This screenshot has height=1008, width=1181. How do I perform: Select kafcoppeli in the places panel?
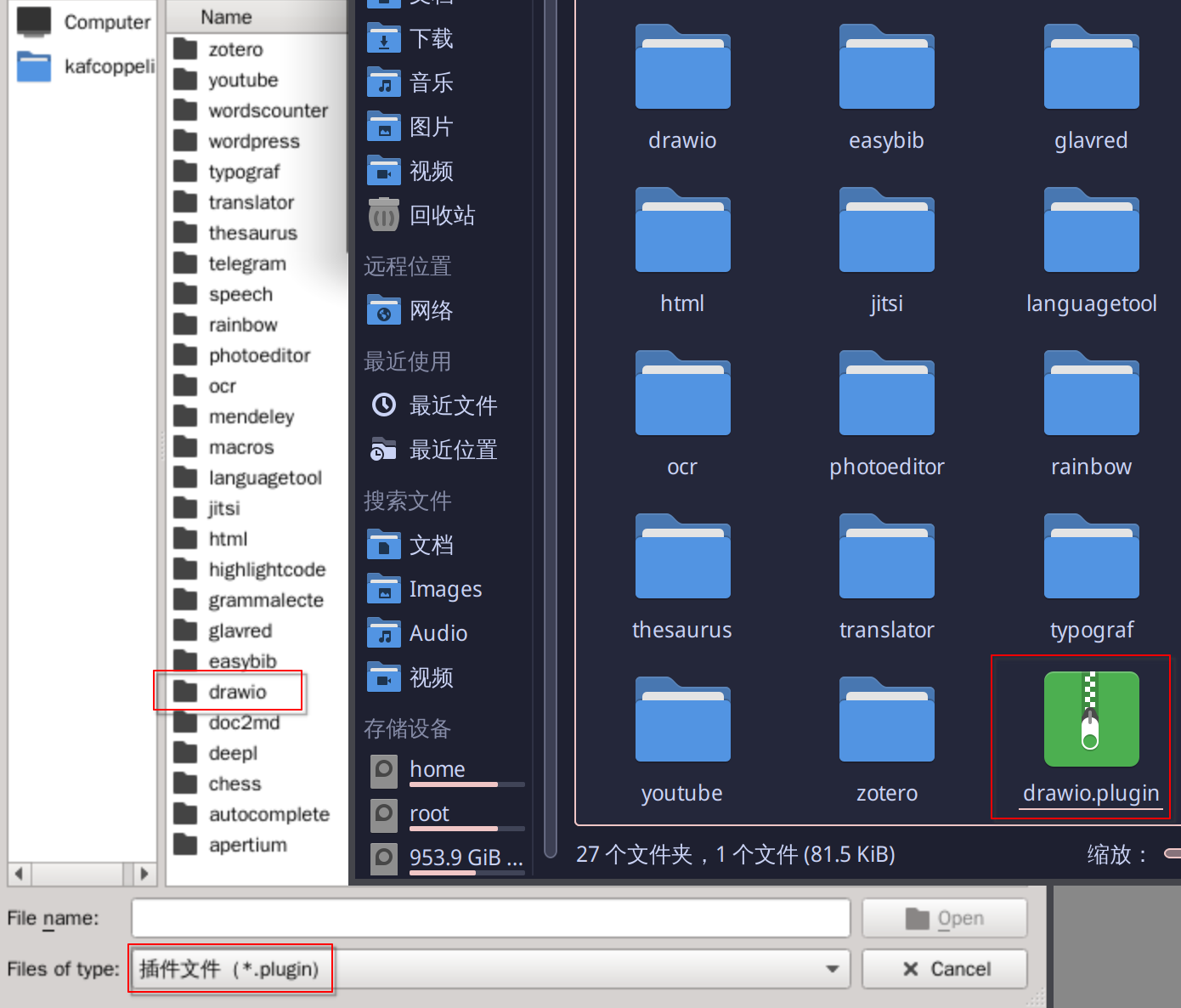(x=109, y=66)
